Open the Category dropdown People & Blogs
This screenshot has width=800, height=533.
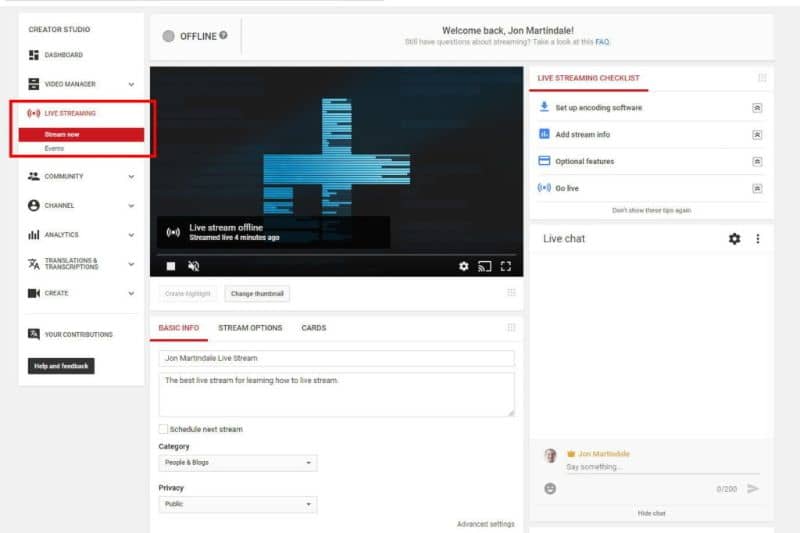(238, 463)
